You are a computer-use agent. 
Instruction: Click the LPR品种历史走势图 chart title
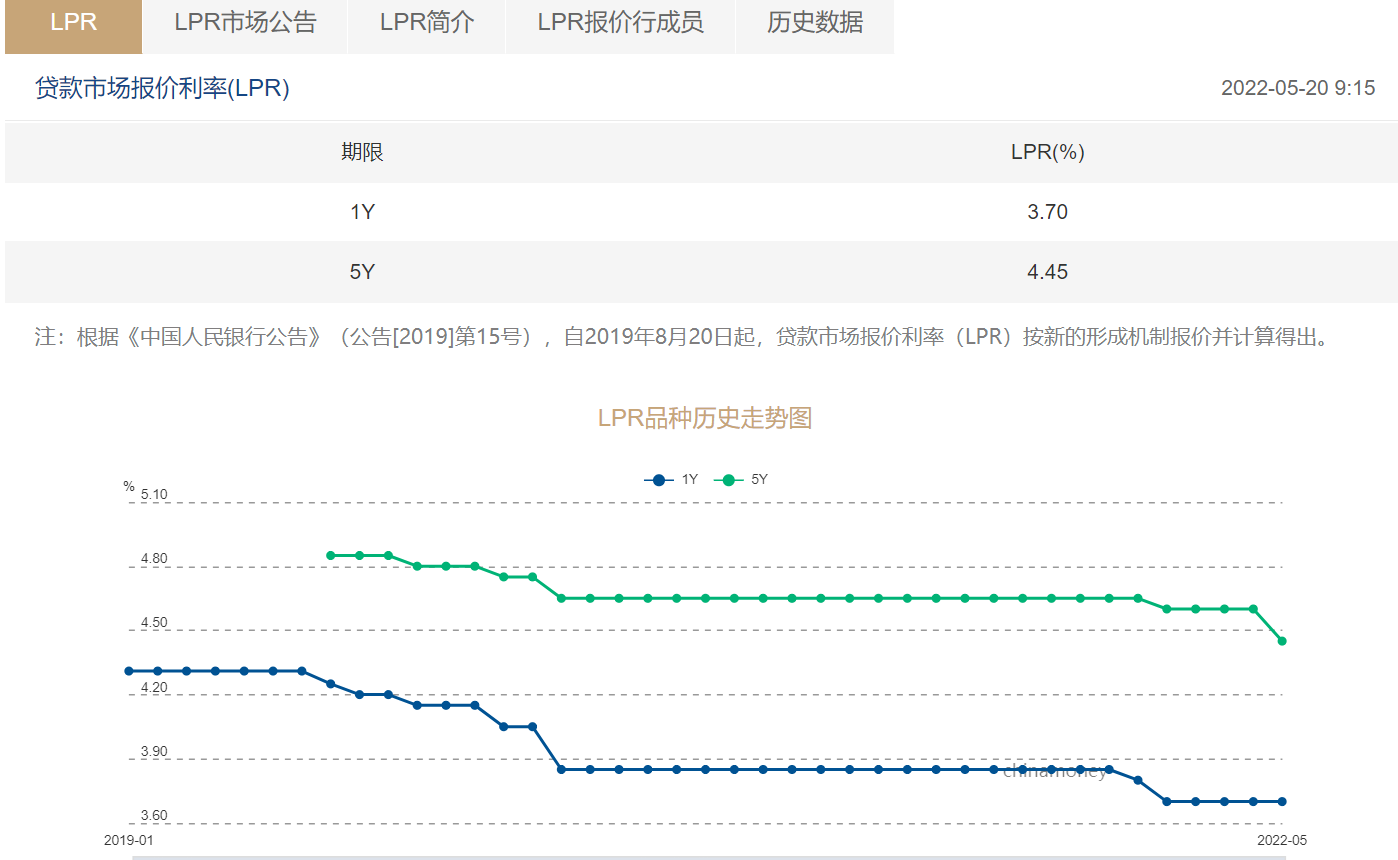704,418
